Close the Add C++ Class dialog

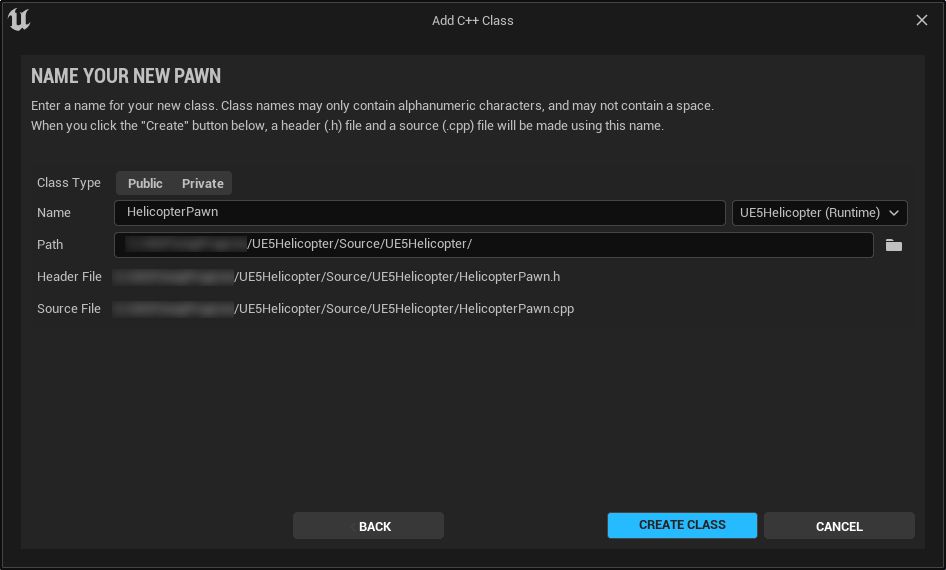pyautogui.click(x=921, y=20)
